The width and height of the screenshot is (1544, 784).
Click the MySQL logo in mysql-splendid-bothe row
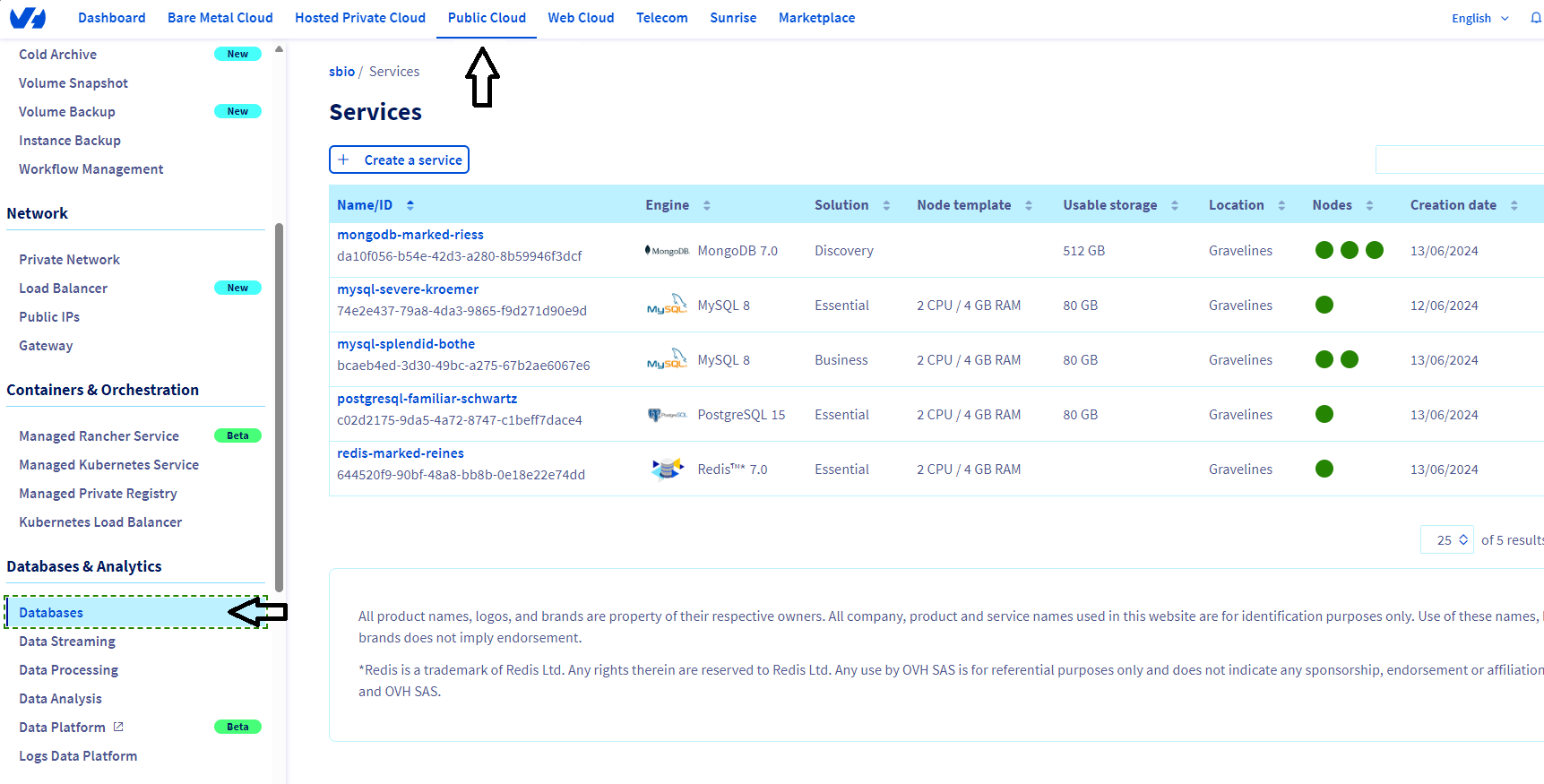[667, 359]
